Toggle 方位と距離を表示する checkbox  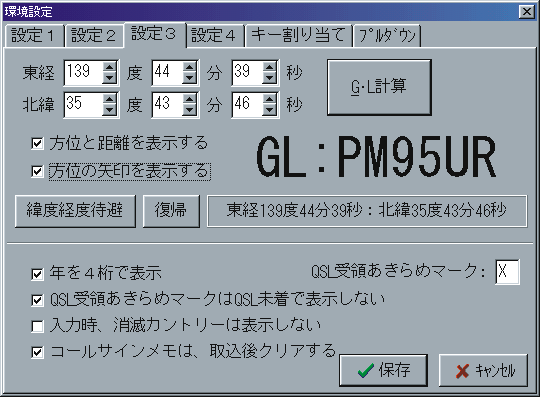37,143
